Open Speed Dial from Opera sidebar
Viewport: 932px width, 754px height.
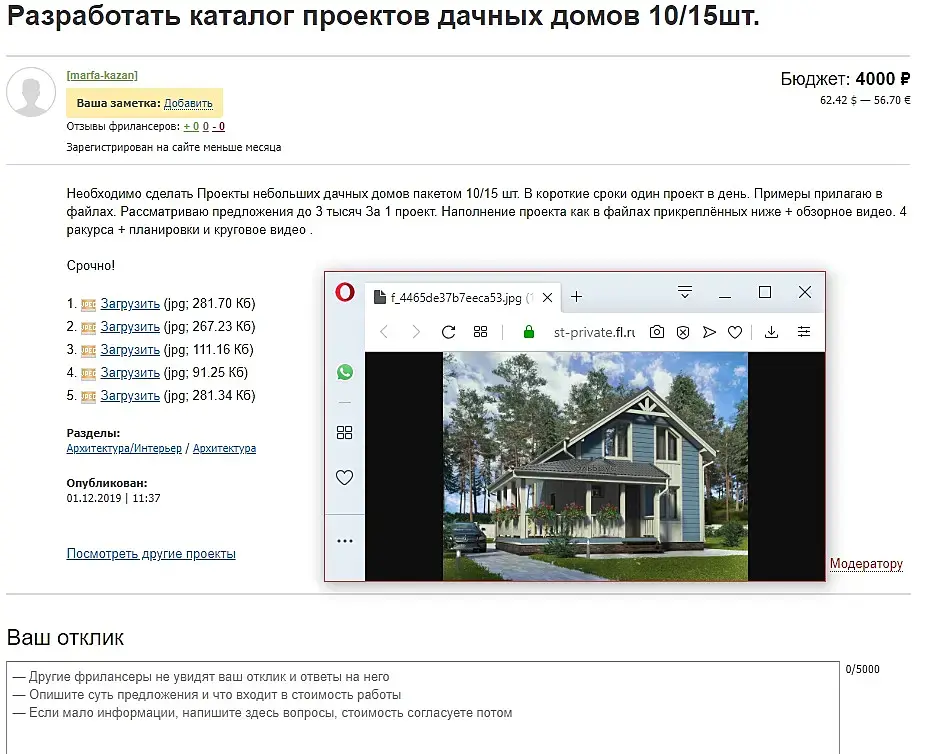(x=345, y=433)
